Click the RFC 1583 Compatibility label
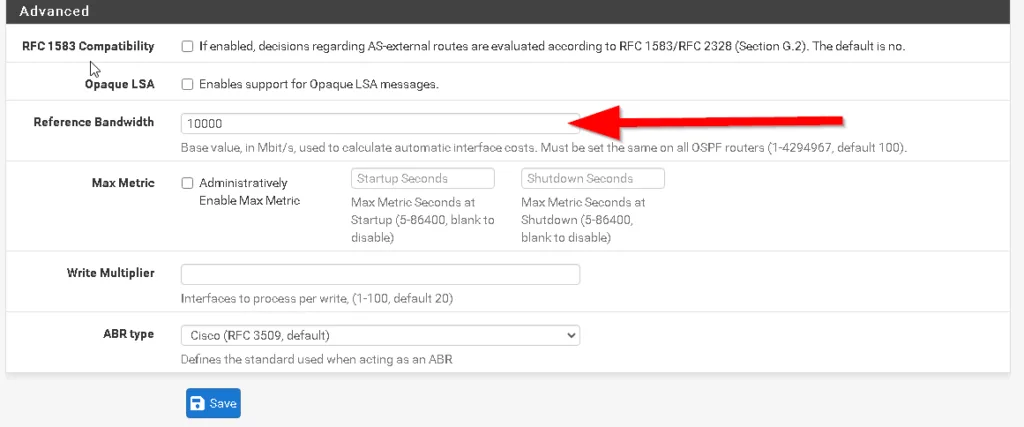Image resolution: width=1024 pixels, height=427 pixels. click(x=88, y=46)
